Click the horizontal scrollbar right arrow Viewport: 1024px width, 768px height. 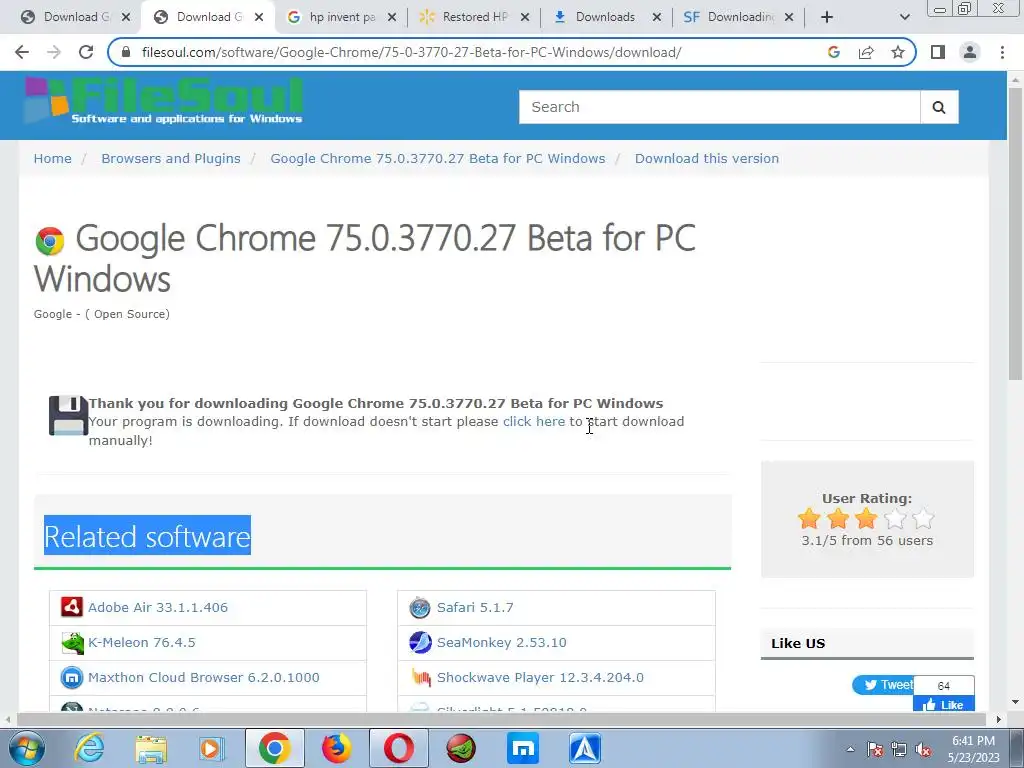point(999,719)
